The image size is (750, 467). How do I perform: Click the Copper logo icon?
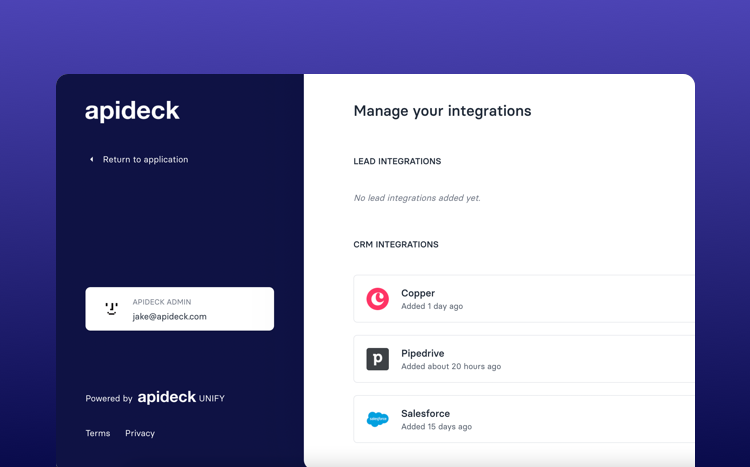(x=377, y=299)
